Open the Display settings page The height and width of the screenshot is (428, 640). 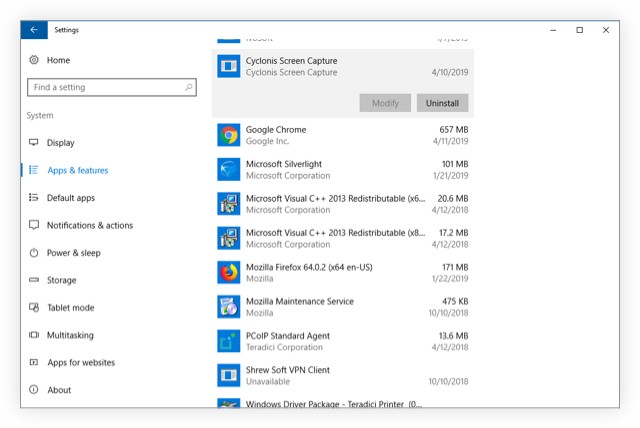[x=60, y=143]
